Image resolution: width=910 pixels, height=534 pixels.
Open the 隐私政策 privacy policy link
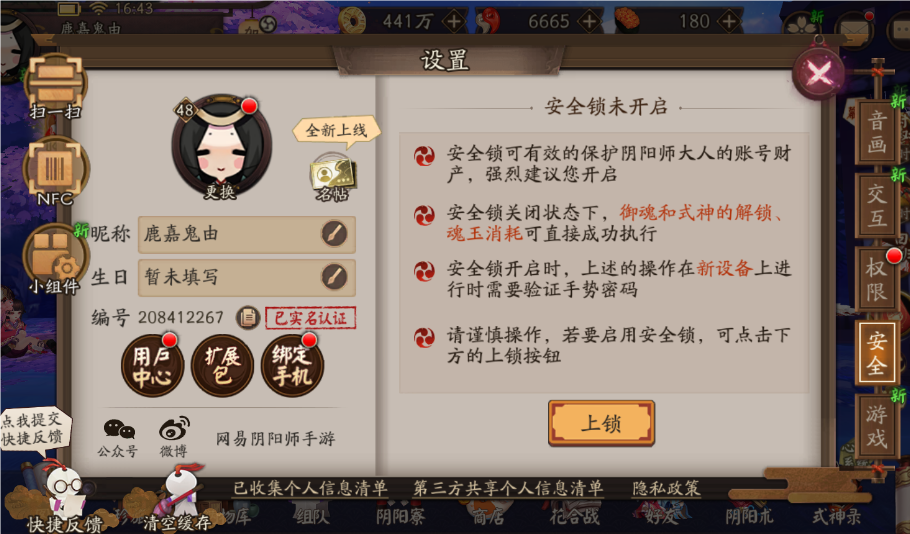(666, 488)
